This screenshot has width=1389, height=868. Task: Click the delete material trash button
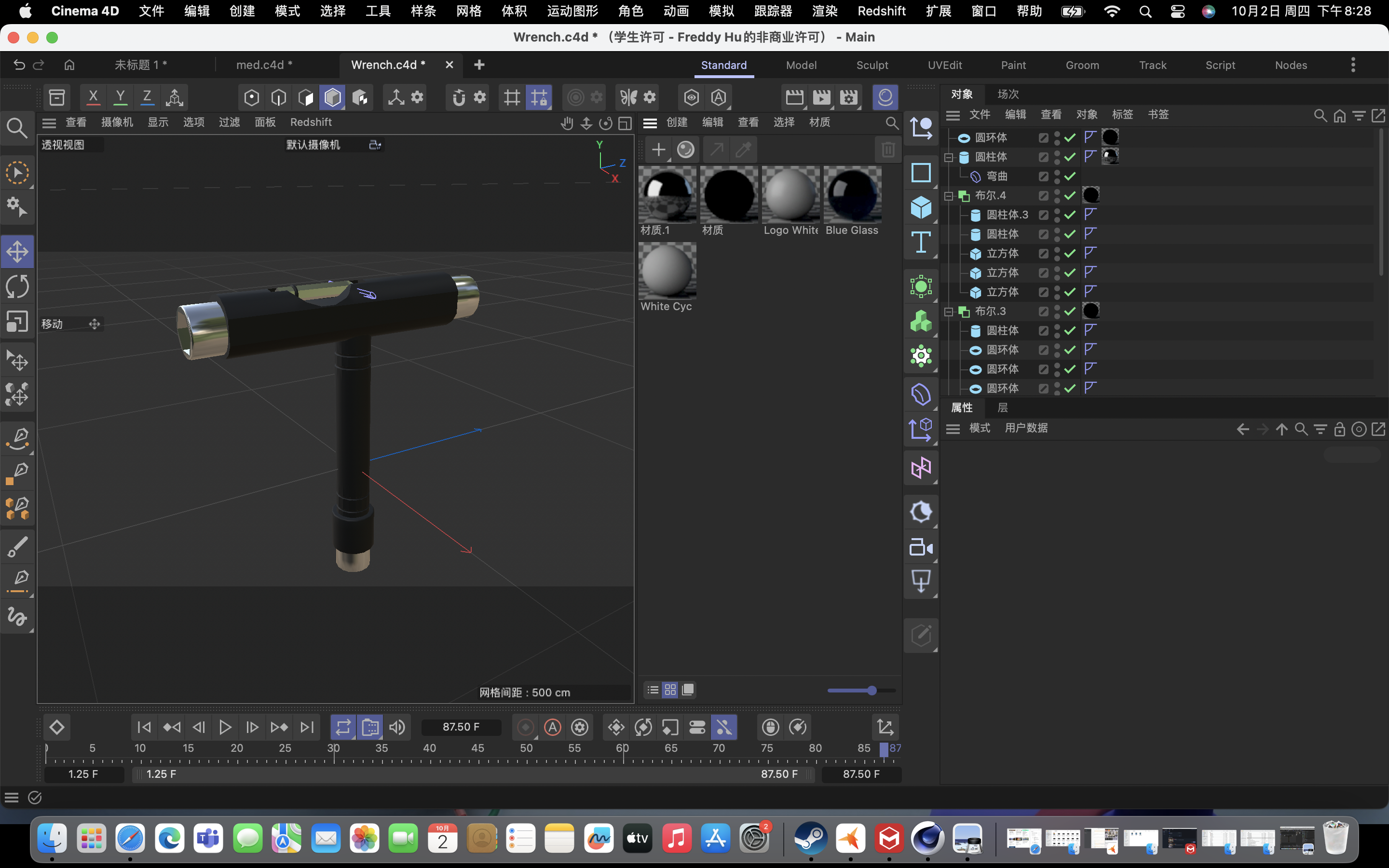pyautogui.click(x=887, y=149)
